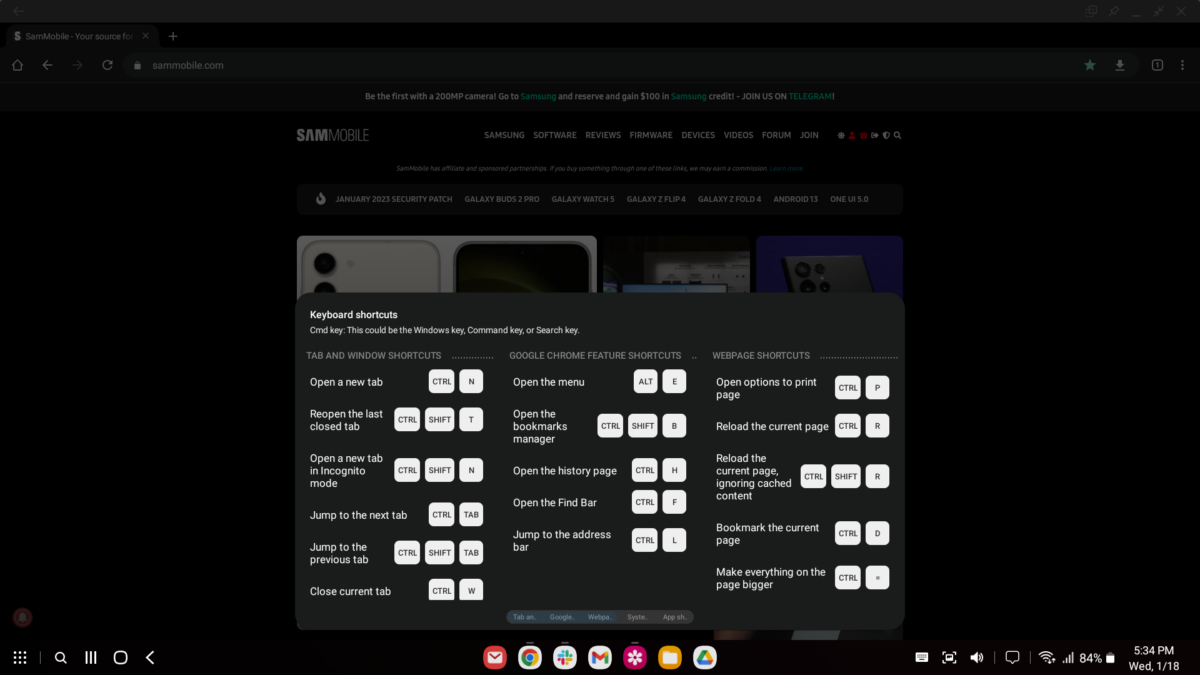
Task: Click the download icon in the address bar
Action: click(1120, 65)
